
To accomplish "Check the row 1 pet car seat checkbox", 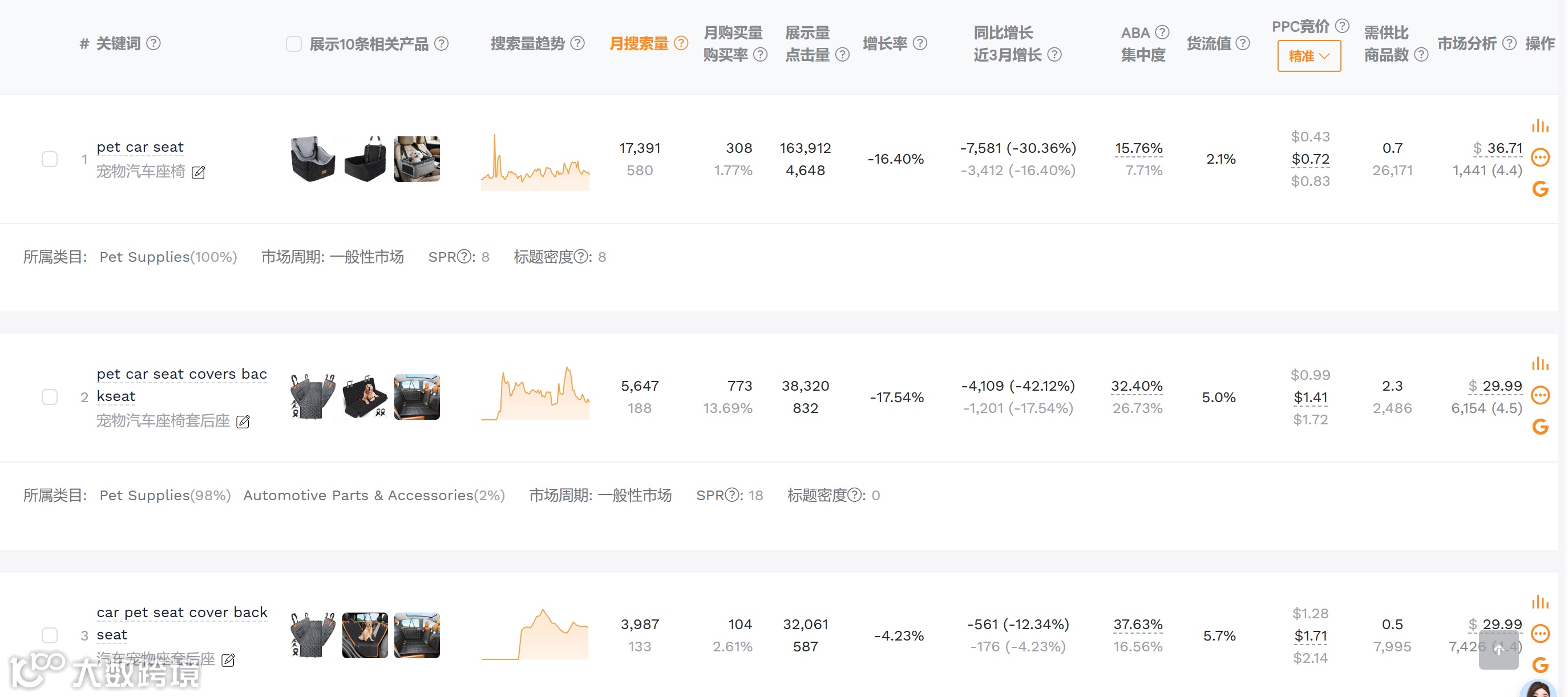I will click(50, 159).
